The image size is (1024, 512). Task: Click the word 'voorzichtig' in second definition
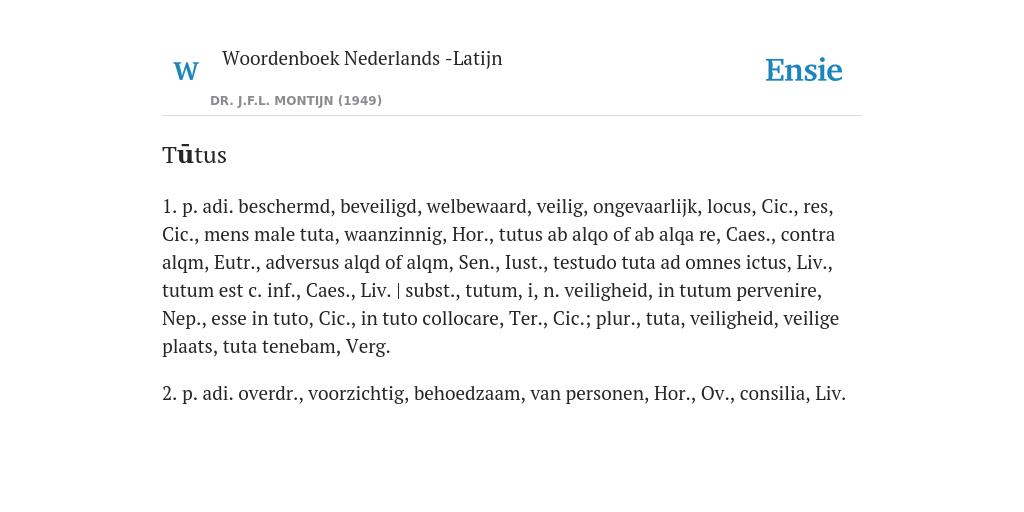(x=358, y=394)
